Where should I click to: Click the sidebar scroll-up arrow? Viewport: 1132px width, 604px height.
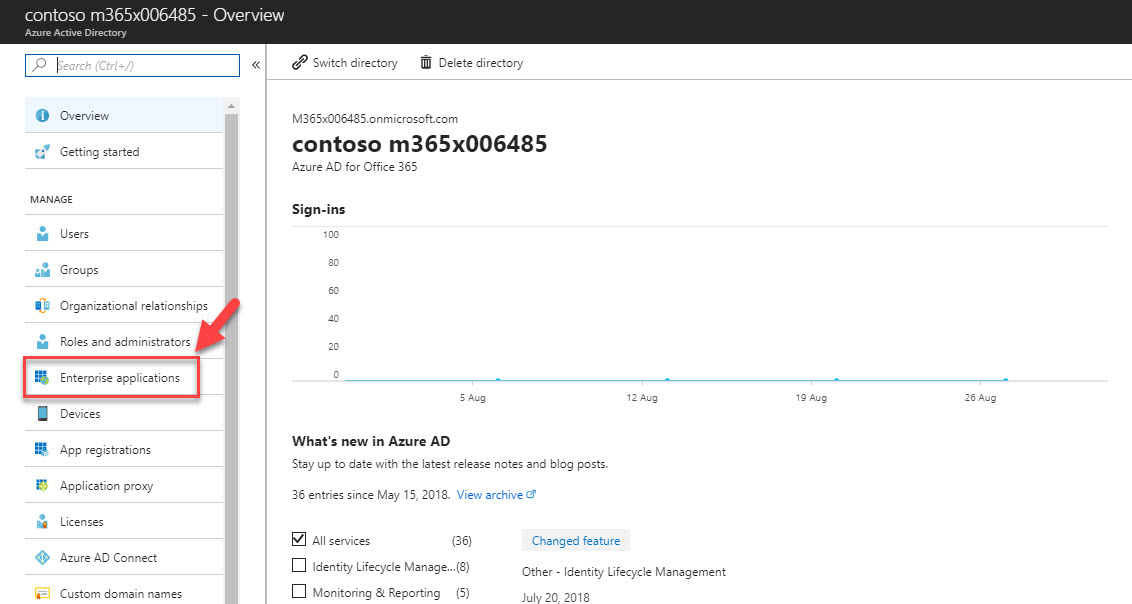tap(232, 106)
